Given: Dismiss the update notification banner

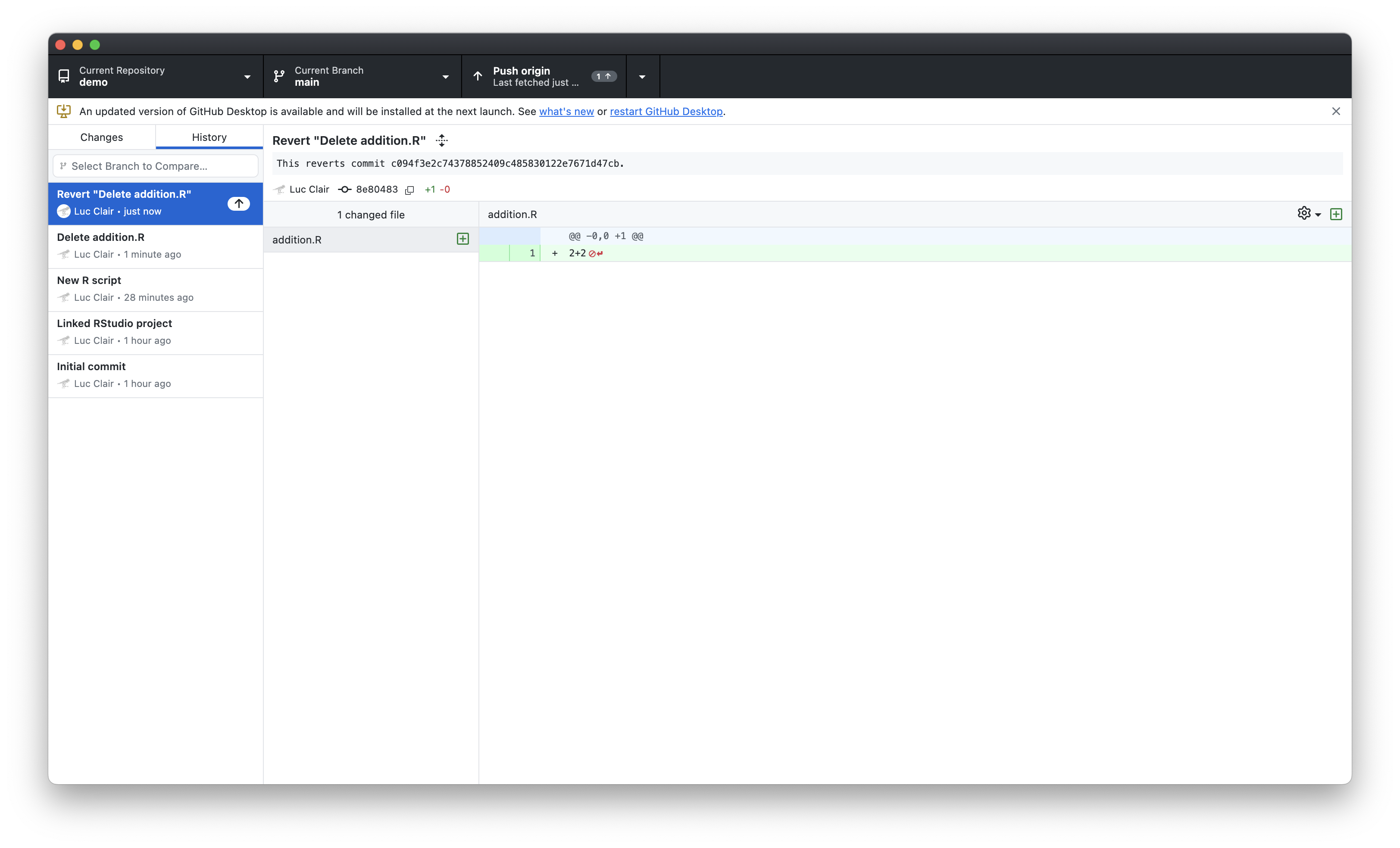Looking at the screenshot, I should pyautogui.click(x=1336, y=111).
